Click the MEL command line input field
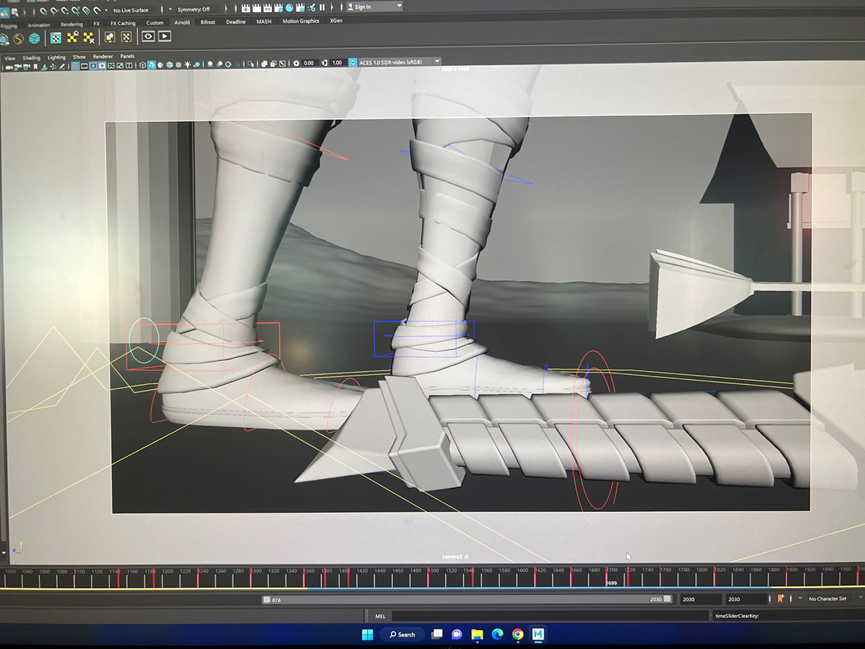 [x=550, y=615]
